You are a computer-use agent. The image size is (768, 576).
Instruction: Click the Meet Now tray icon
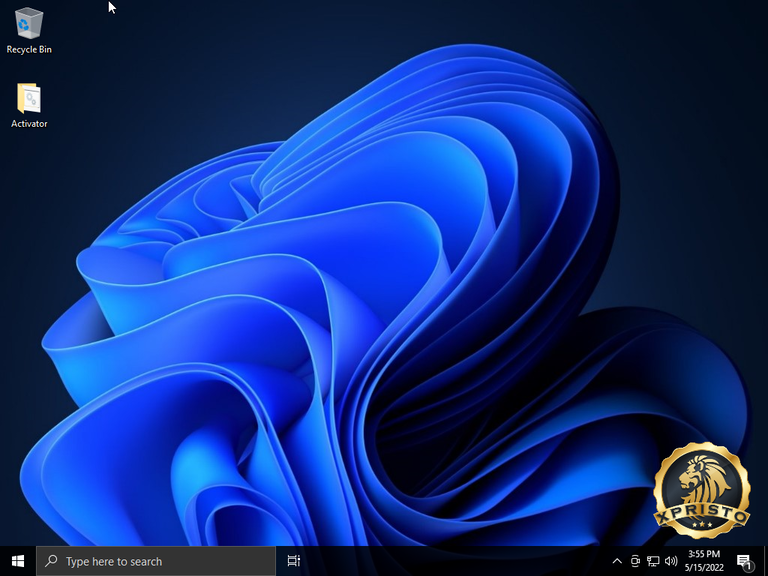click(635, 561)
